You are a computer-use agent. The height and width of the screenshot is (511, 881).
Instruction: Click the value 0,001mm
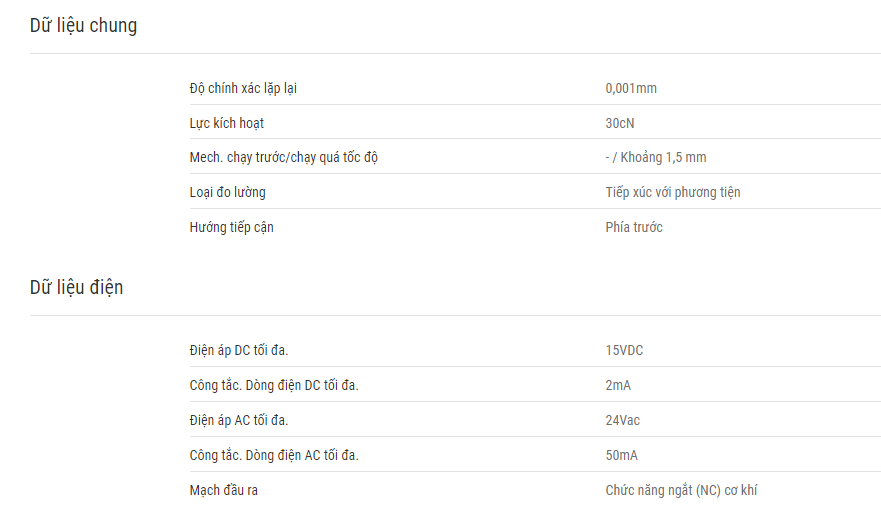631,88
